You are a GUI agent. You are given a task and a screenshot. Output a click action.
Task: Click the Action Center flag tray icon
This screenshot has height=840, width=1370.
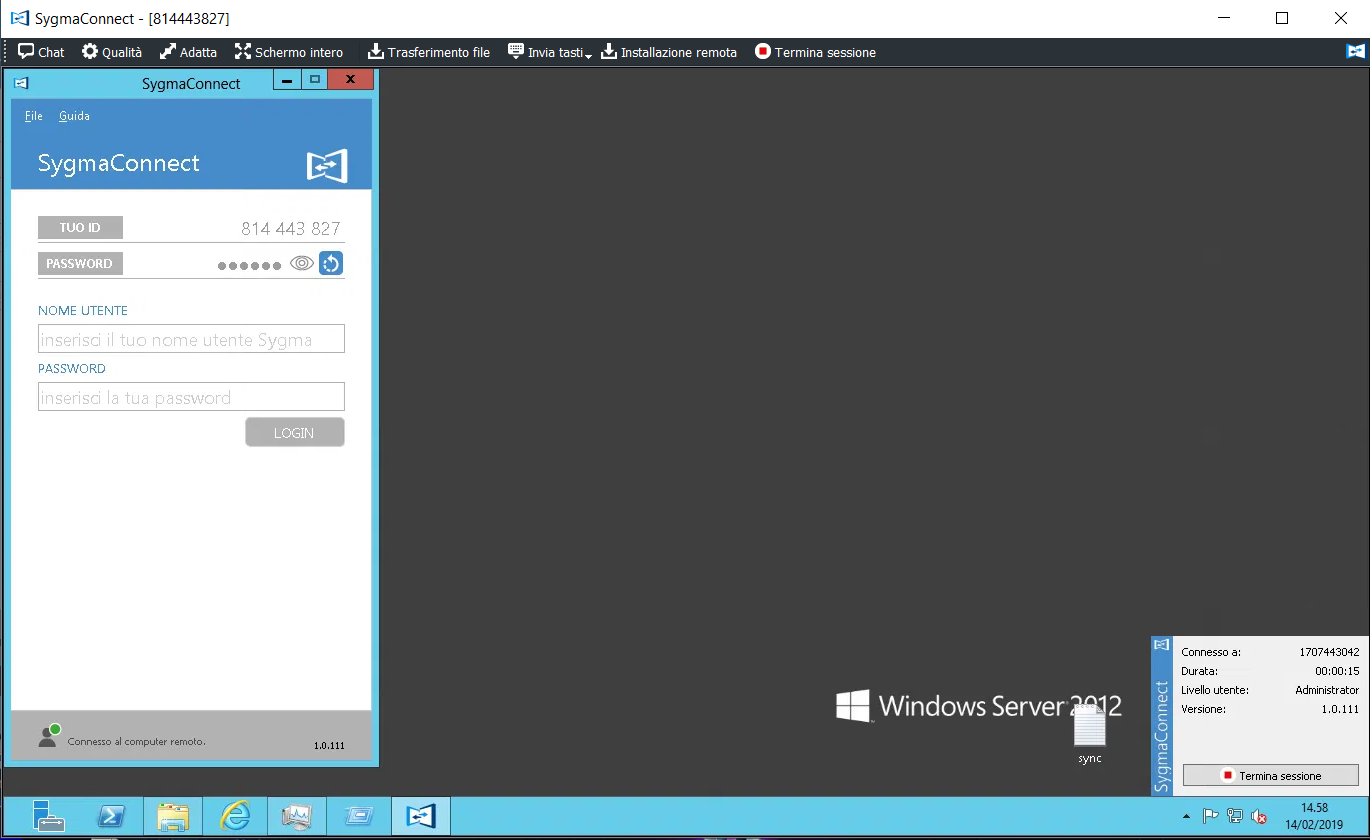[1209, 817]
